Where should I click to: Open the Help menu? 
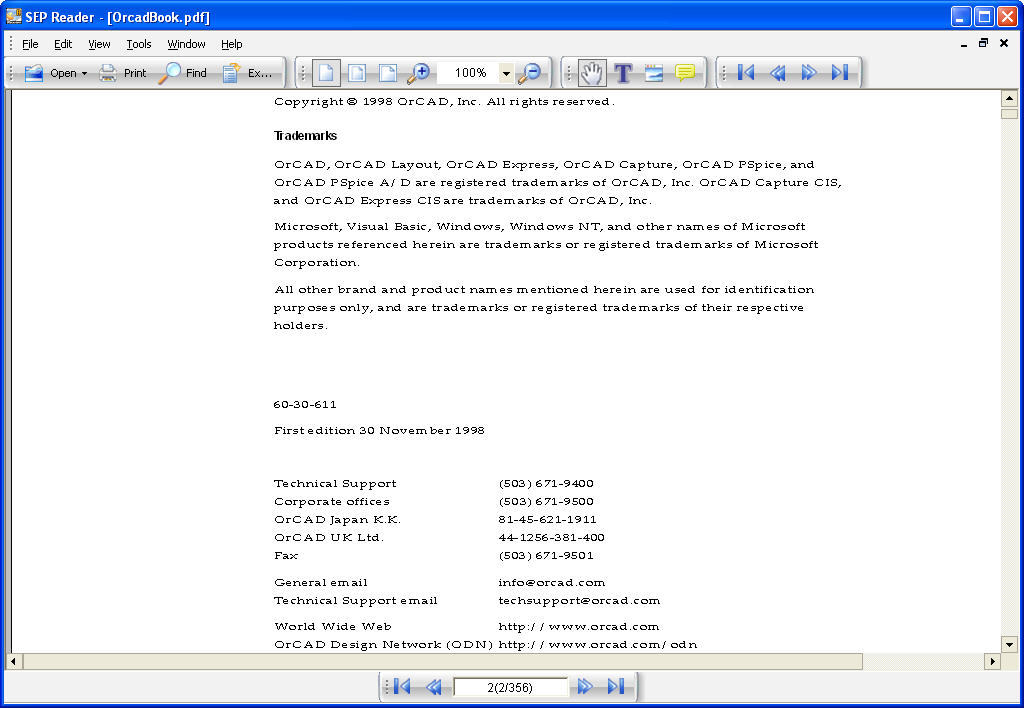tap(231, 44)
